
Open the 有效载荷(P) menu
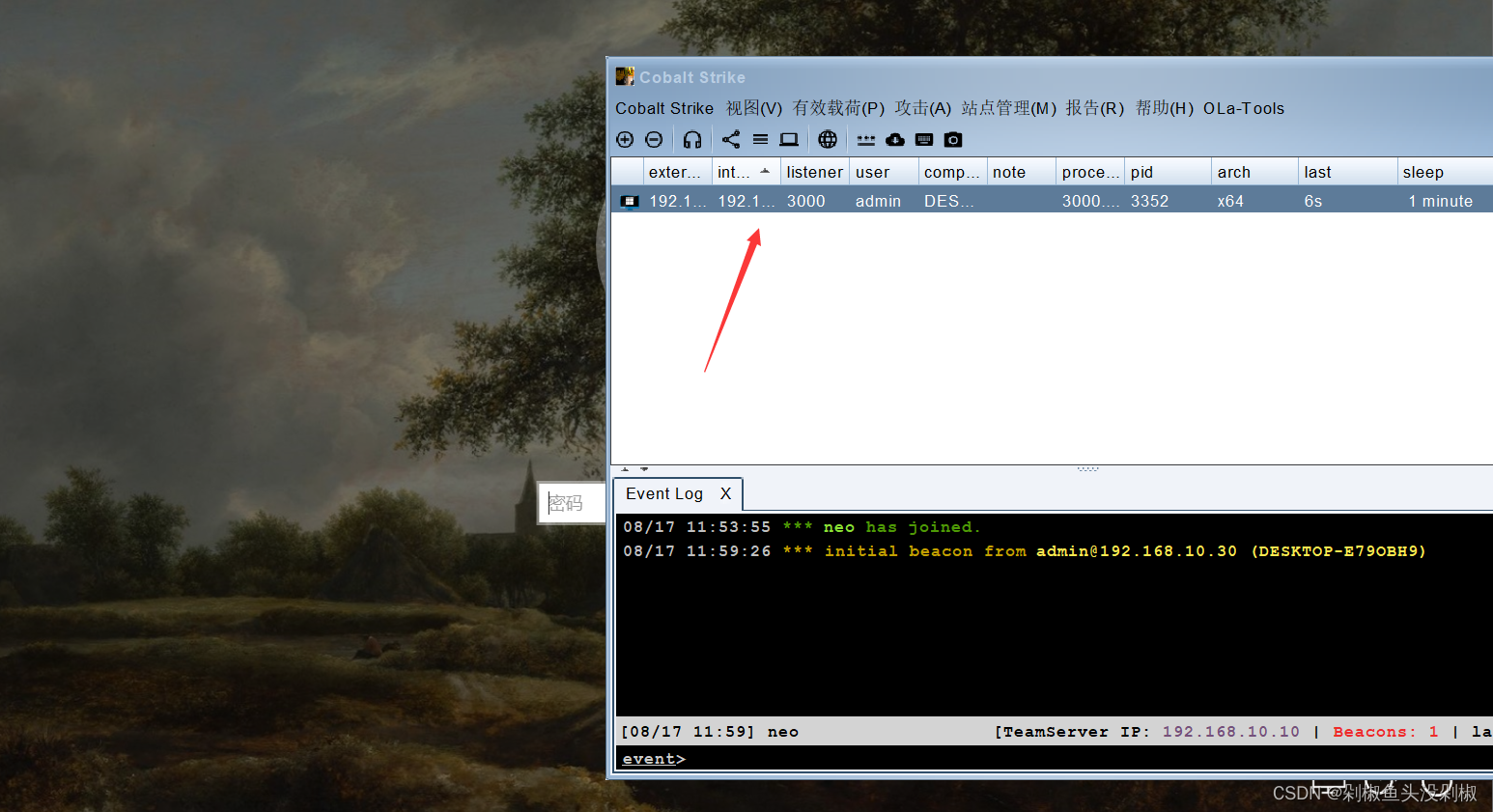point(838,108)
